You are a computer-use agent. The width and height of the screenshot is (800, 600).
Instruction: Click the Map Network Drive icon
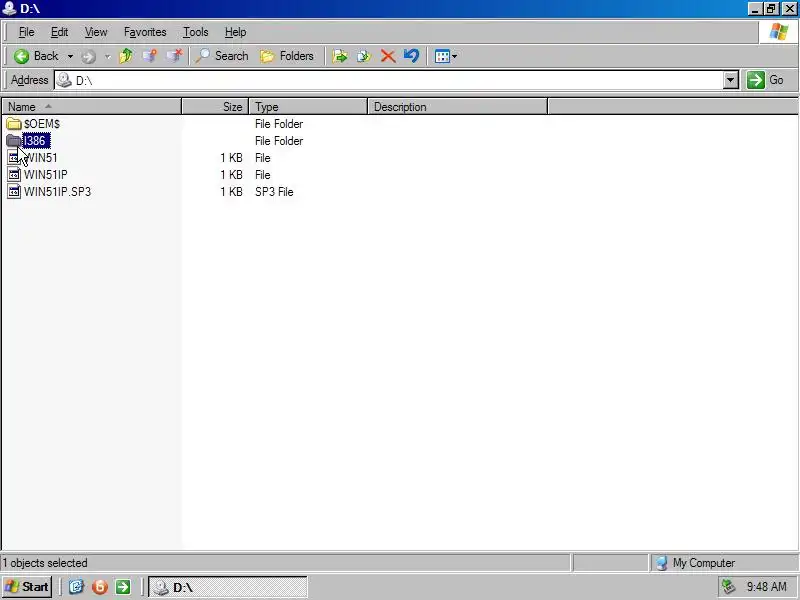point(149,56)
